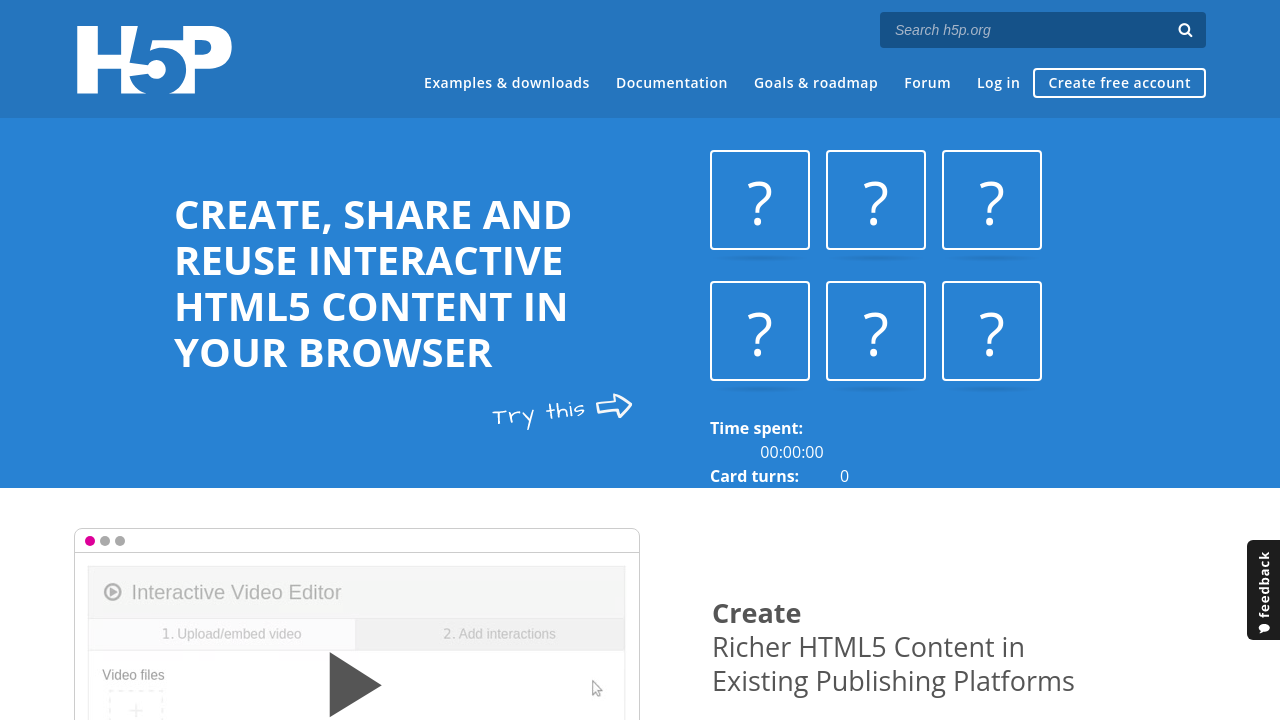Flip the middle memory card, top row
Viewport: 1280px width, 720px height.
point(876,200)
